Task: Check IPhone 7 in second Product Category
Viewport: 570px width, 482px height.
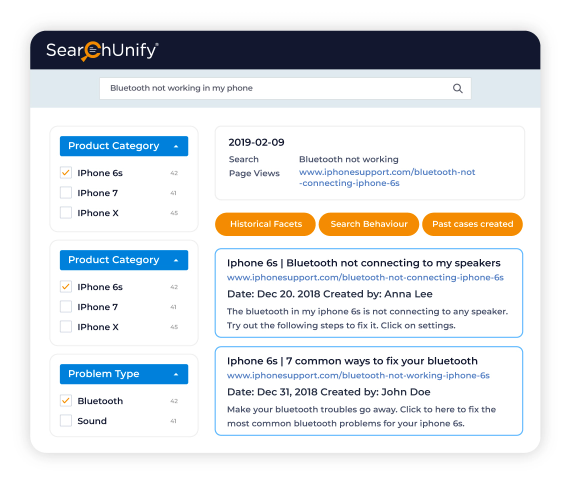Action: [x=66, y=307]
